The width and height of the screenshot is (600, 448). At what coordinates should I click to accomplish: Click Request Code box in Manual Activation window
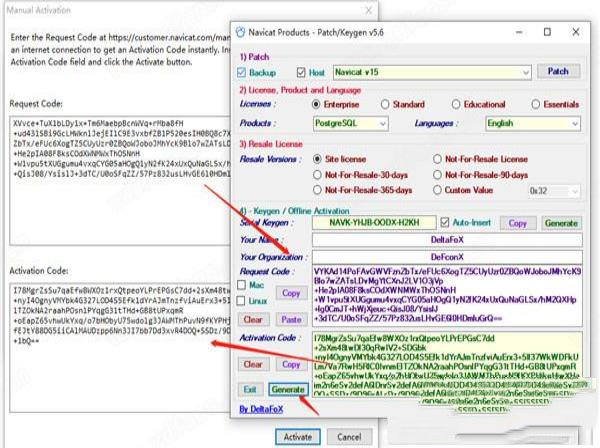(x=120, y=181)
